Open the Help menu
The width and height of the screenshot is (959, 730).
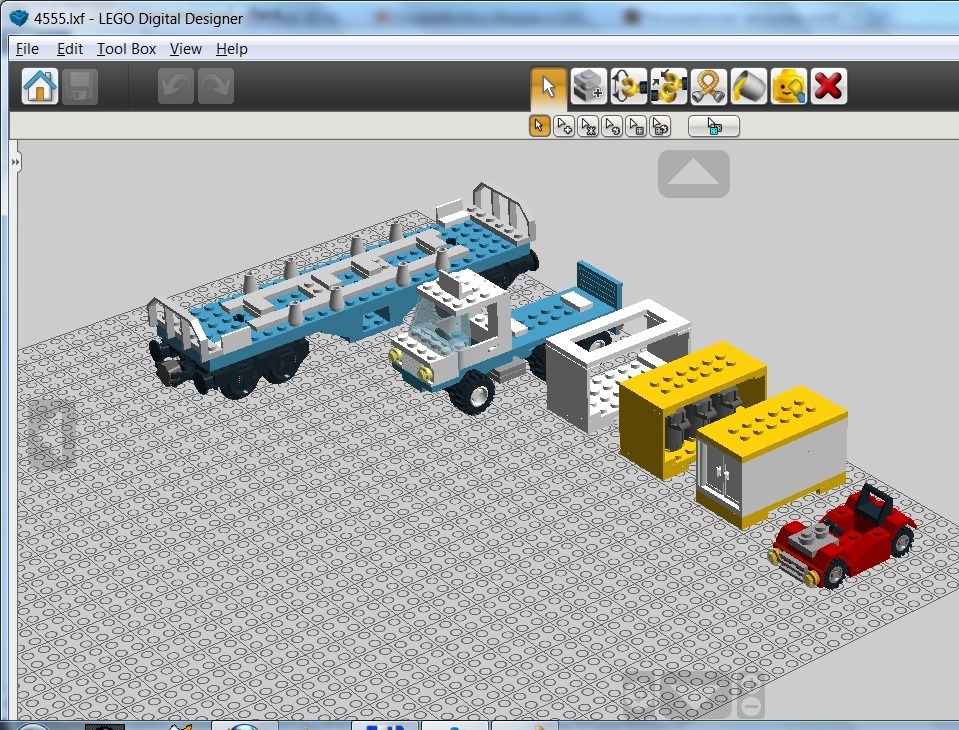(x=232, y=49)
